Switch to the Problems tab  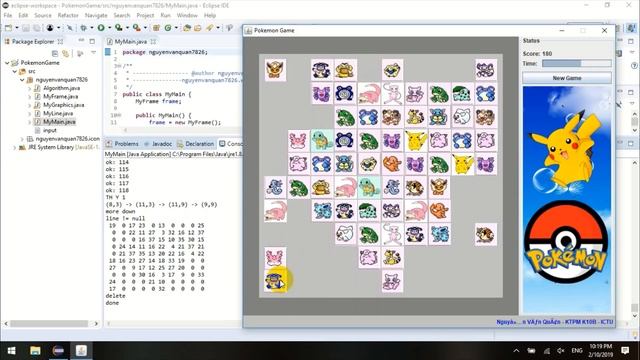[122, 144]
